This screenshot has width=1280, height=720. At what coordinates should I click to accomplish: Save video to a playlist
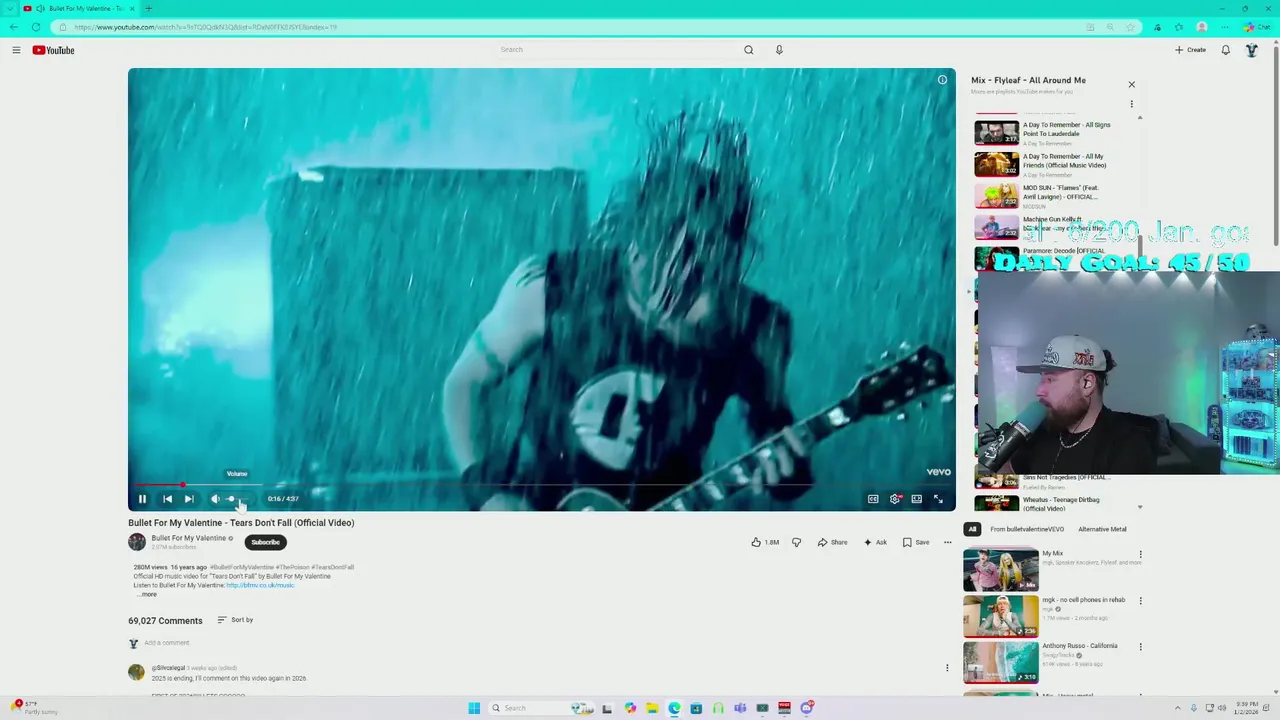point(916,542)
